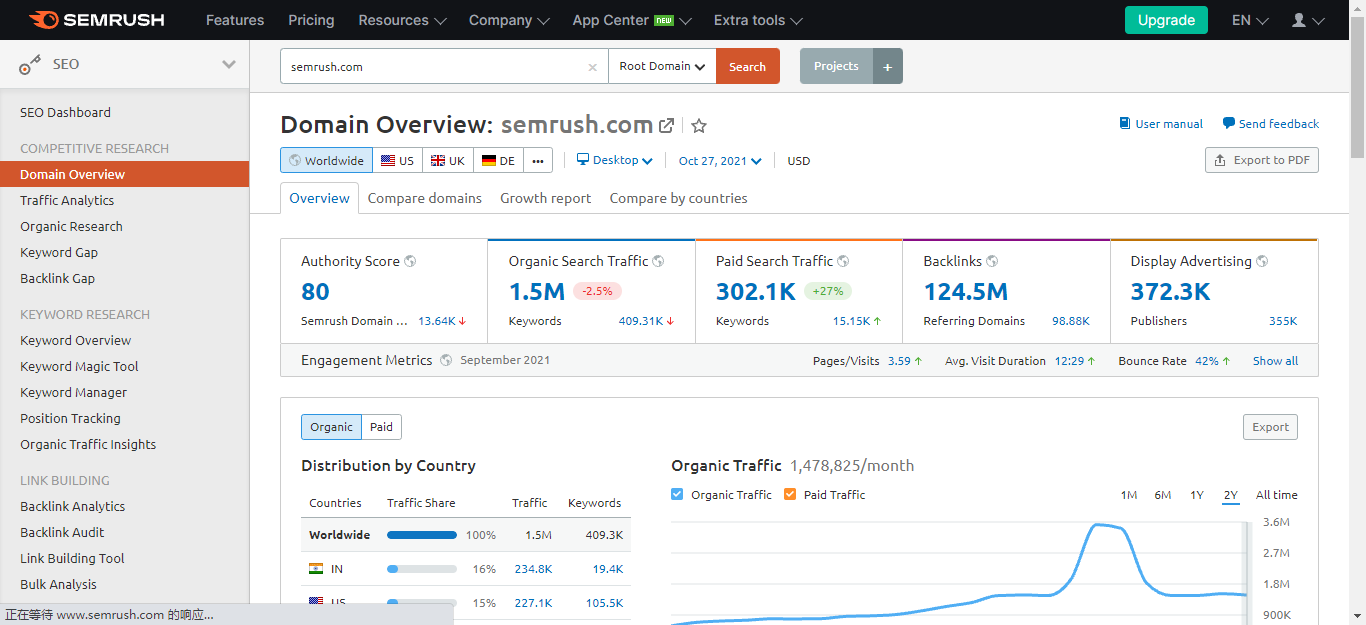Image resolution: width=1366 pixels, height=625 pixels.
Task: Open the Oct 27, 2021 date picker
Action: pos(720,161)
